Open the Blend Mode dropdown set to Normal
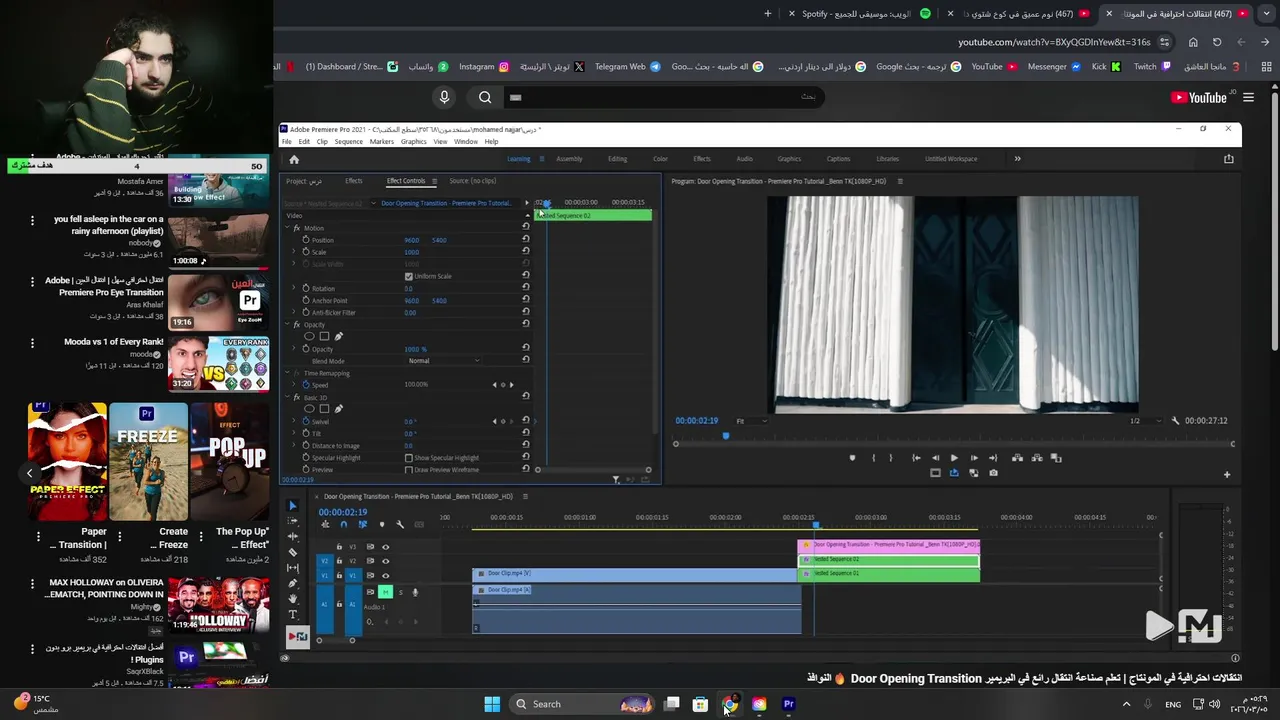Image resolution: width=1280 pixels, height=720 pixels. pyautogui.click(x=445, y=361)
